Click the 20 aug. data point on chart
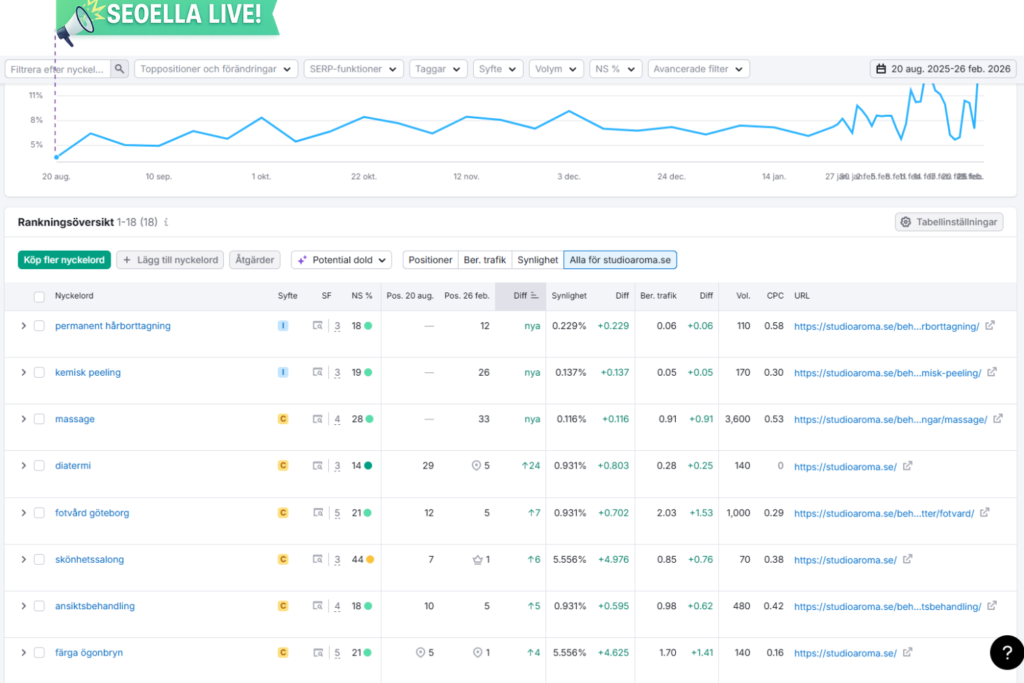Screen dimensions: 1024x683 pos(56,156)
